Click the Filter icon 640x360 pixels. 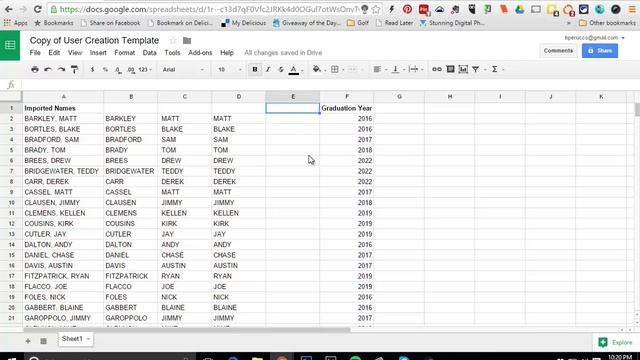[476, 69]
